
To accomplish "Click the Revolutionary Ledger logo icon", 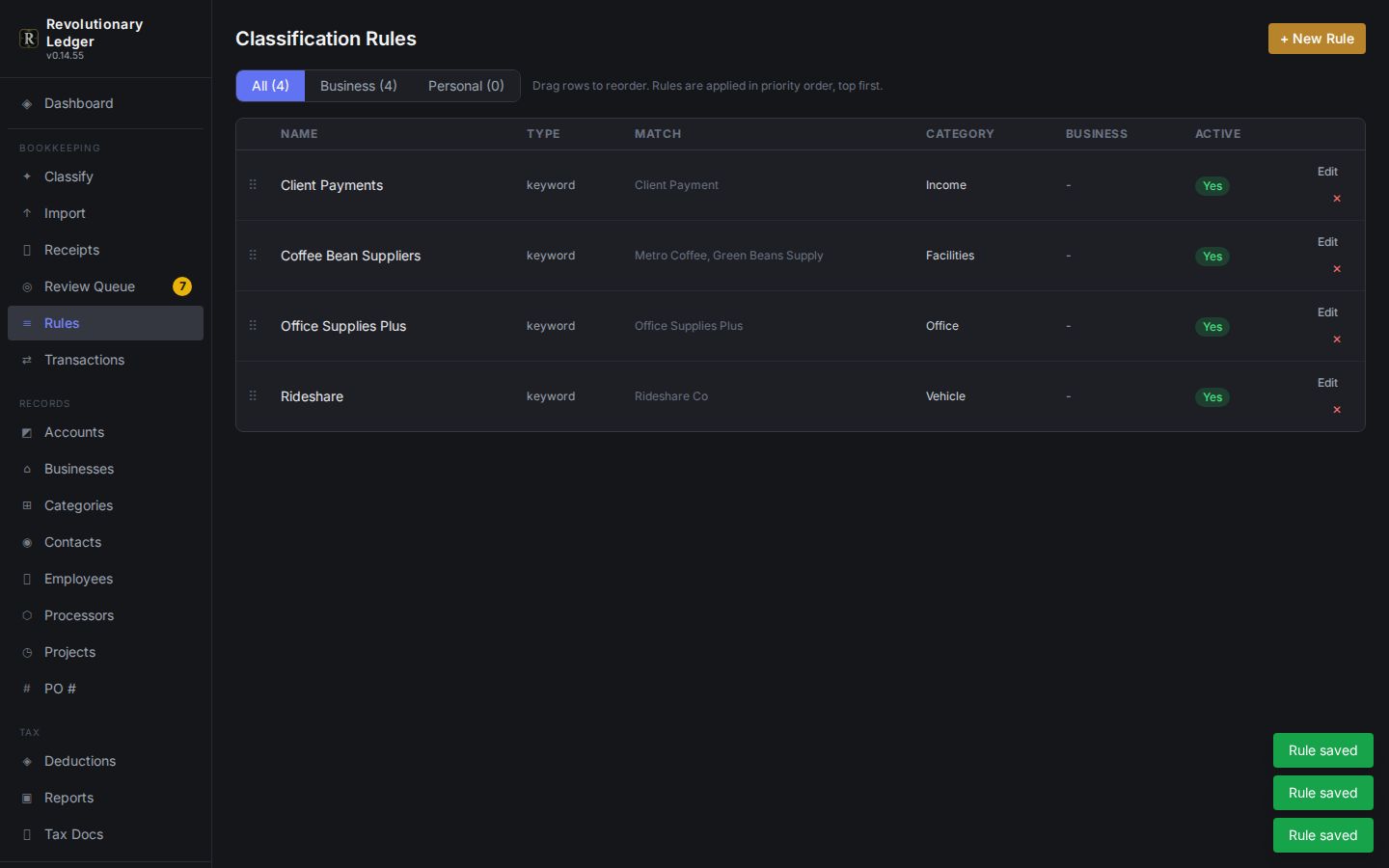I will point(29,39).
